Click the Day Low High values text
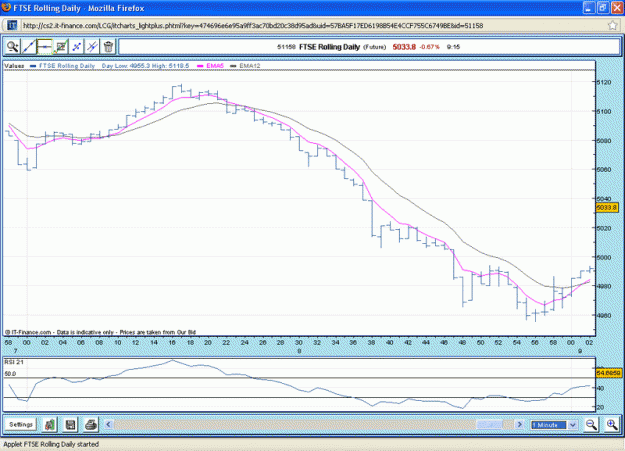 click(145, 65)
